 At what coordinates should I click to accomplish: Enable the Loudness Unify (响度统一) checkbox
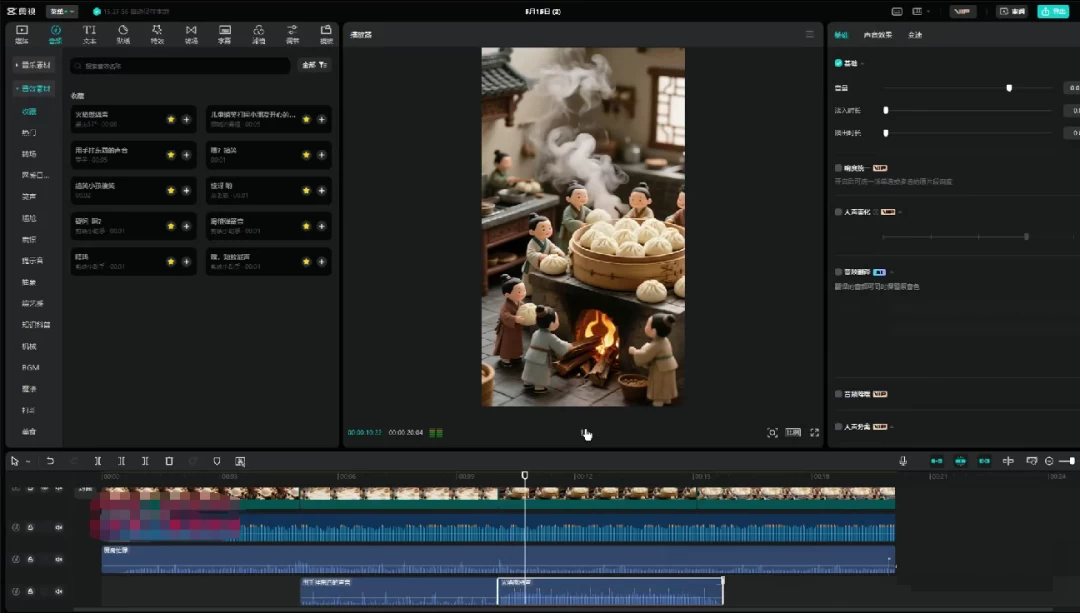coord(838,168)
